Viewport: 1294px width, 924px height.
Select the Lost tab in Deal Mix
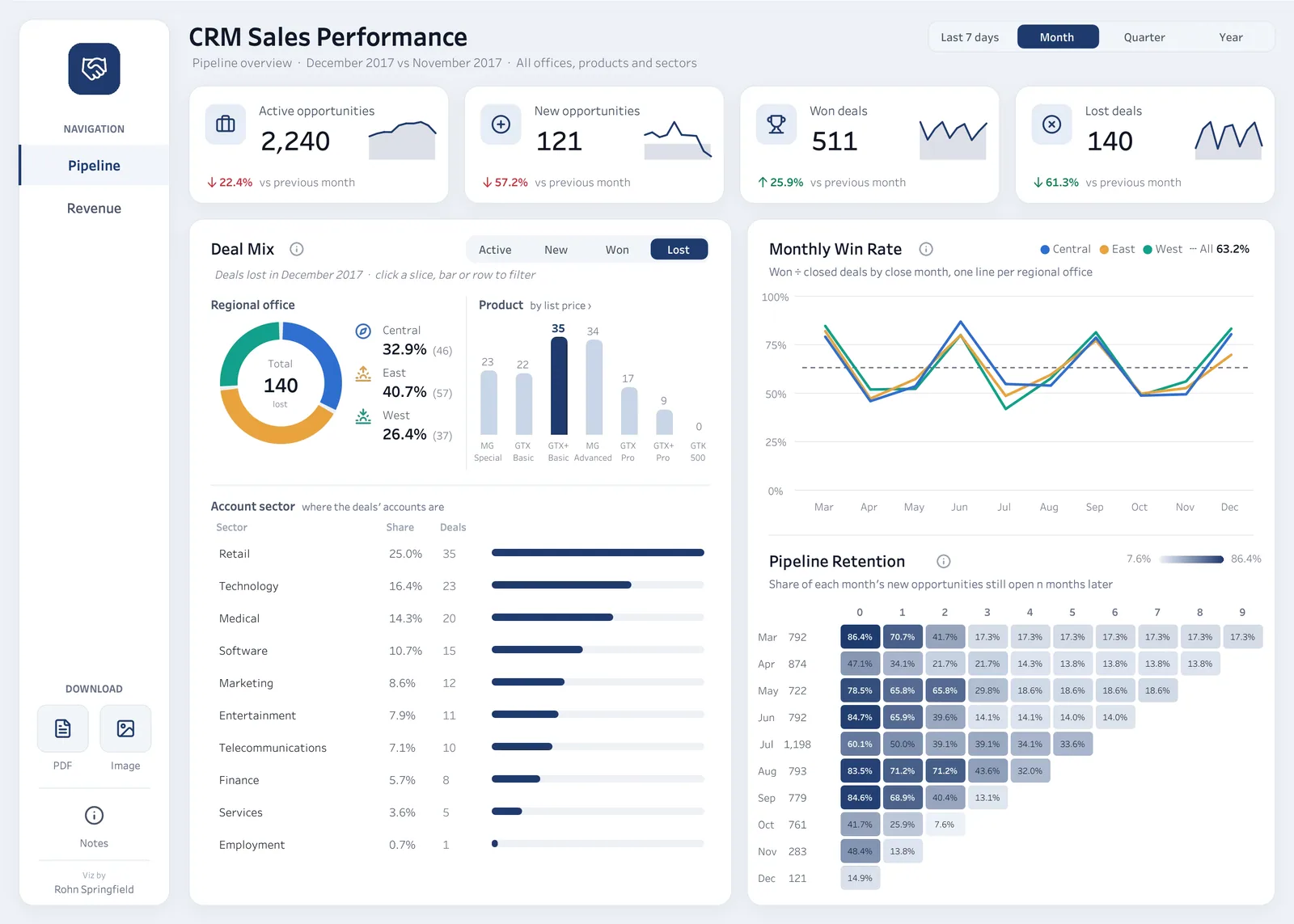point(679,250)
